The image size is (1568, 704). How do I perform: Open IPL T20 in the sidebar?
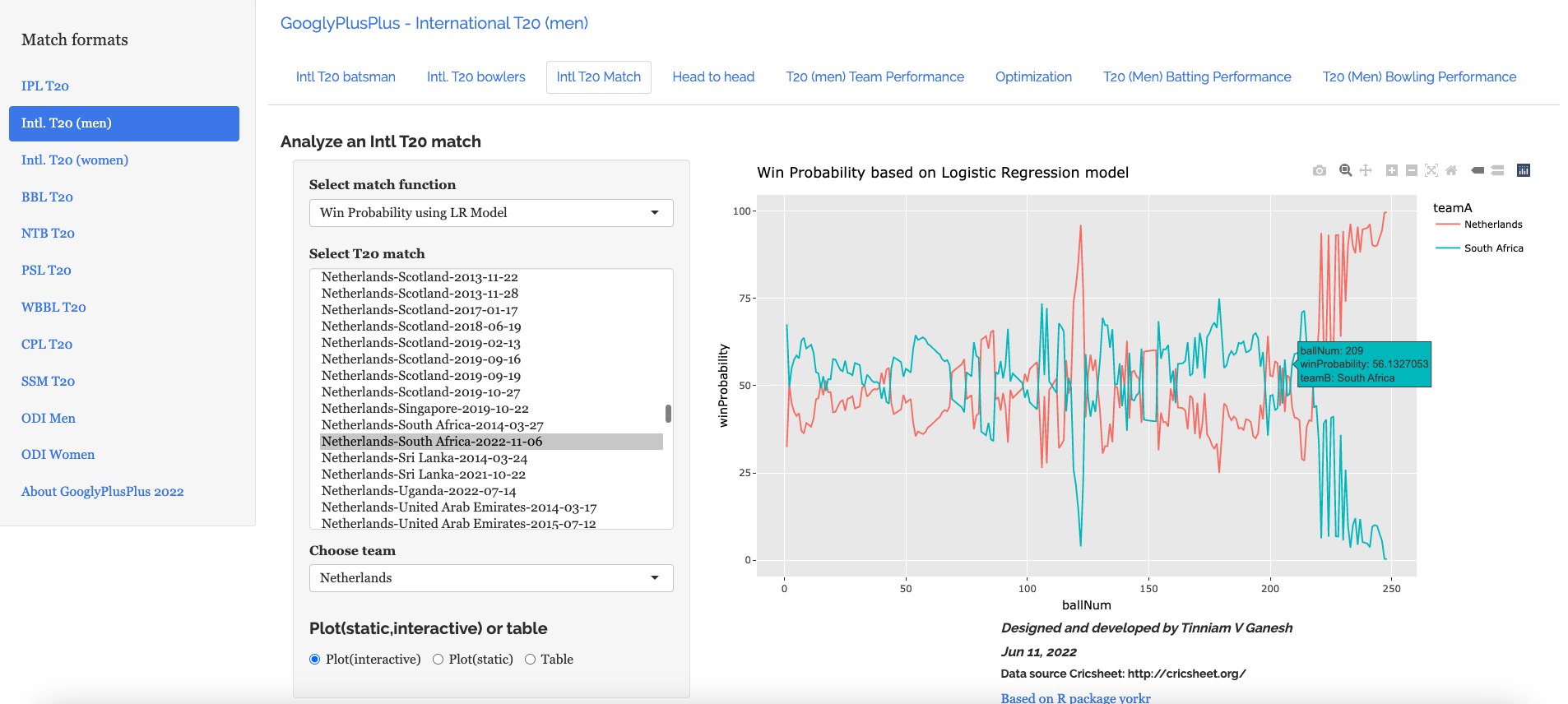point(45,86)
